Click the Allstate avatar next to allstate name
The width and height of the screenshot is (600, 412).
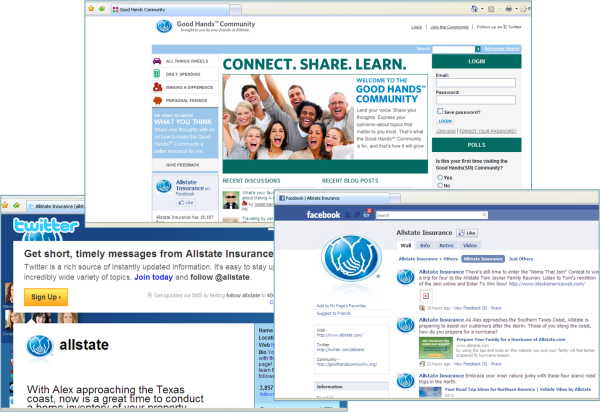(x=39, y=346)
